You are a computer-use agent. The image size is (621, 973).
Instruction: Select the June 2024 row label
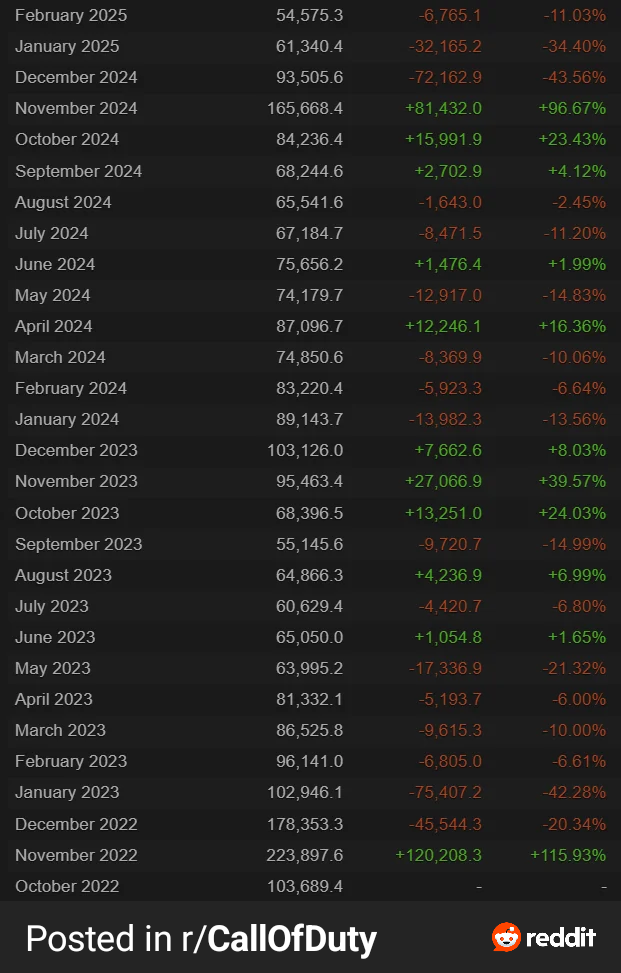(55, 264)
